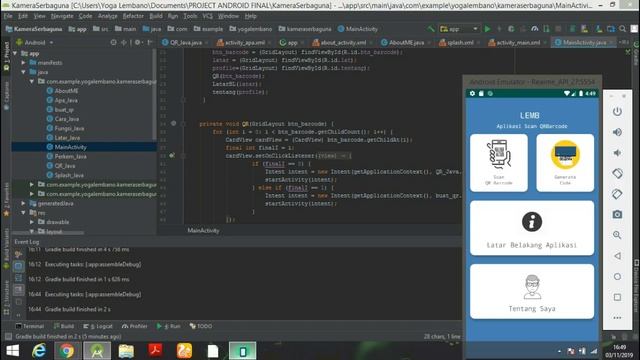Viewport: 640px width, 360px height.
Task: Open the Build menu
Action: tap(156, 16)
